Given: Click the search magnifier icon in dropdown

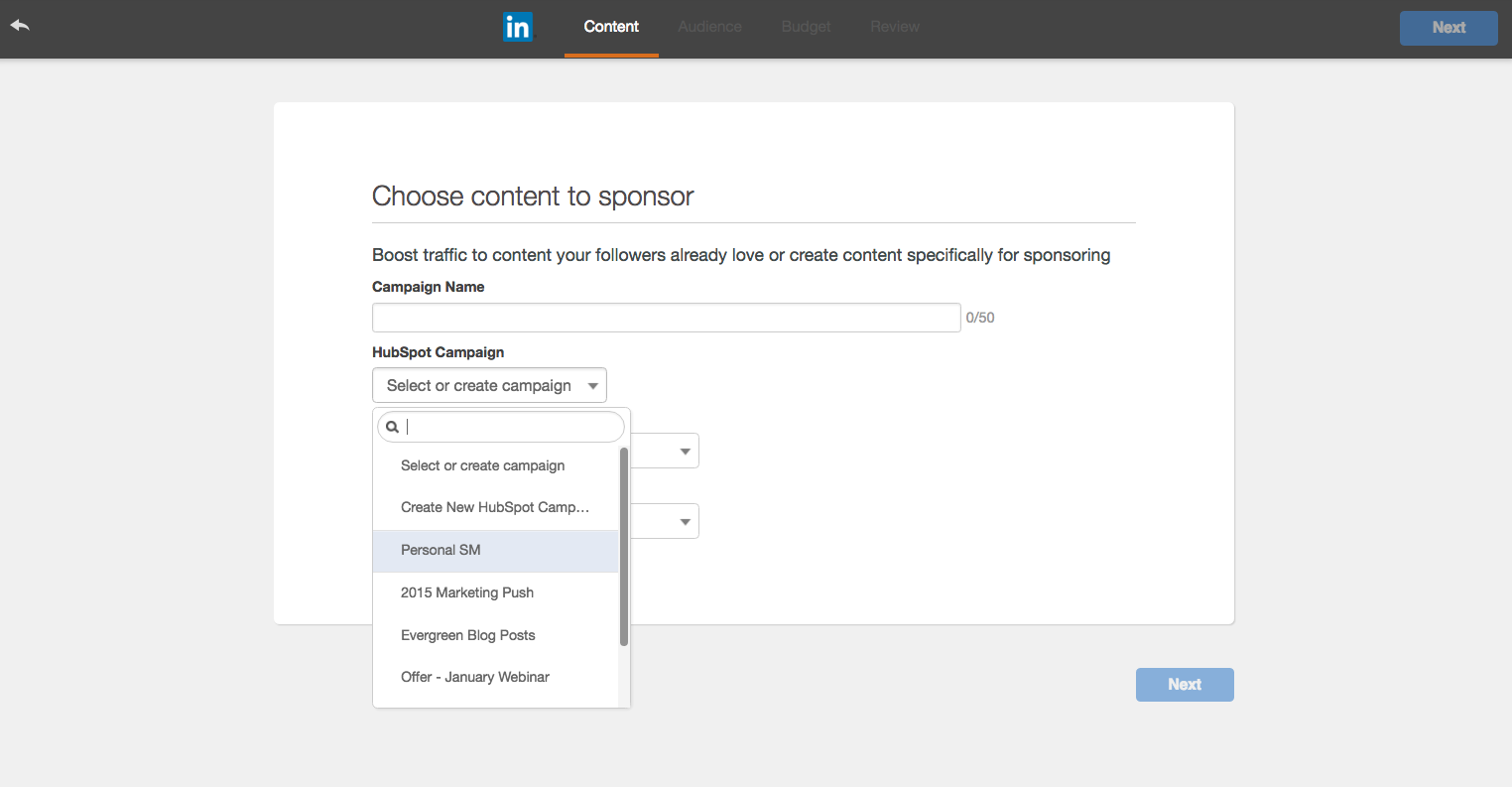Looking at the screenshot, I should point(393,427).
